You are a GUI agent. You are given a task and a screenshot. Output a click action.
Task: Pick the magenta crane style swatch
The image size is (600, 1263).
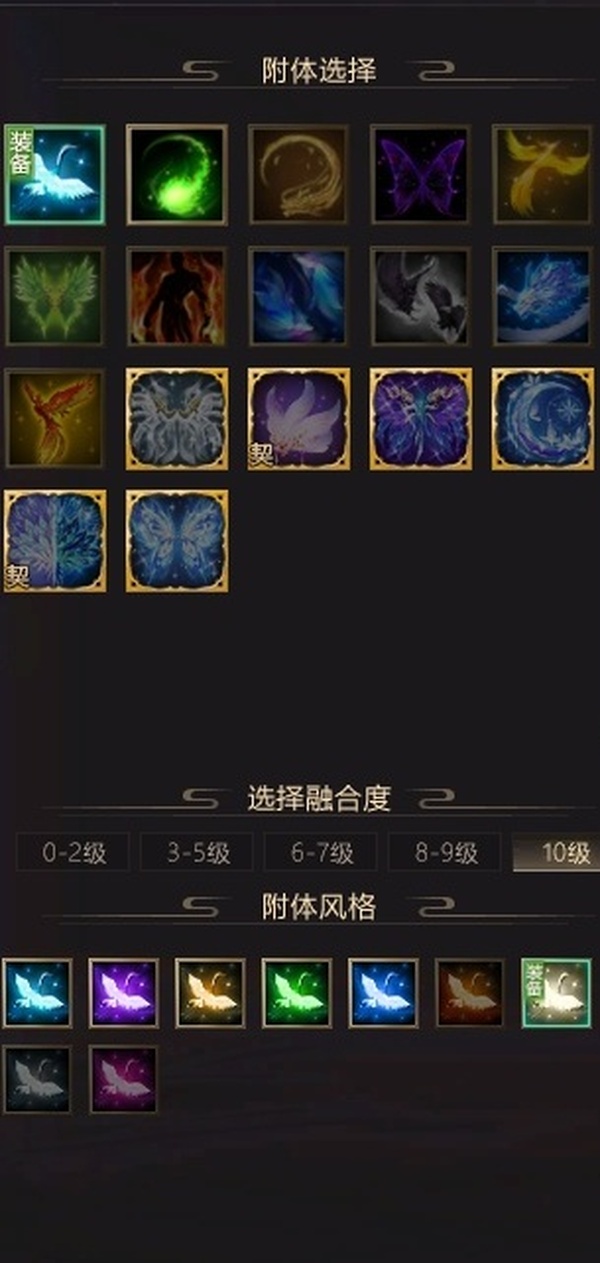123,1079
